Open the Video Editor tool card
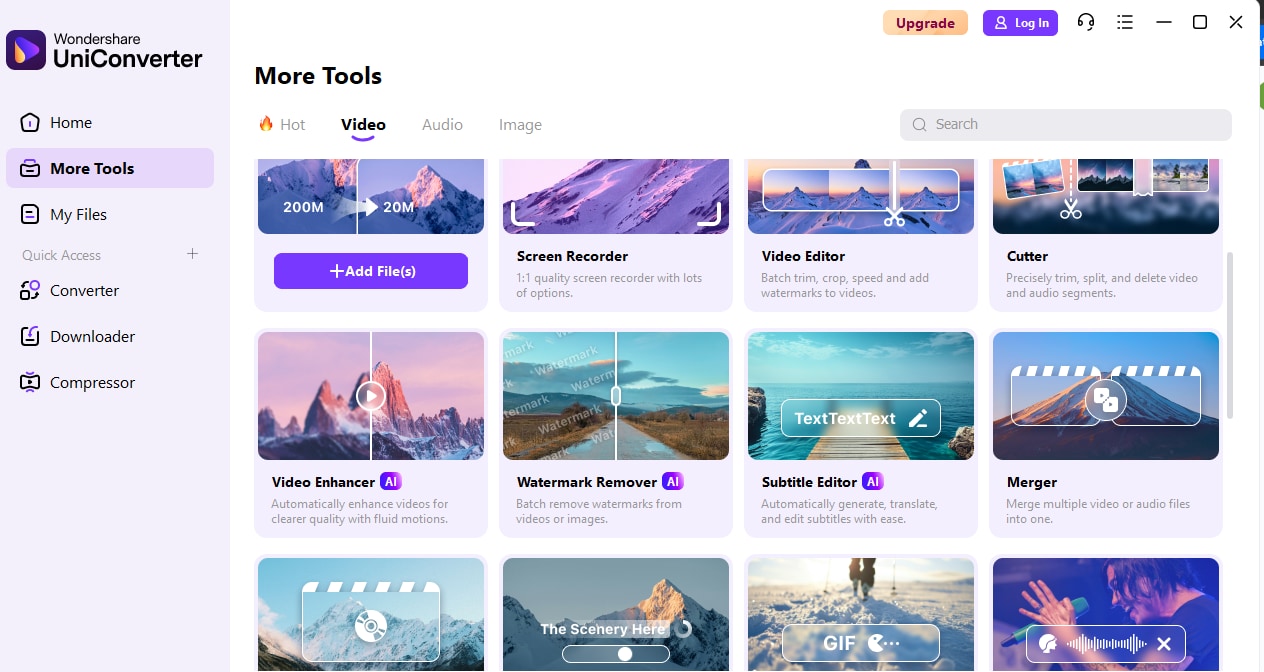 tap(861, 235)
